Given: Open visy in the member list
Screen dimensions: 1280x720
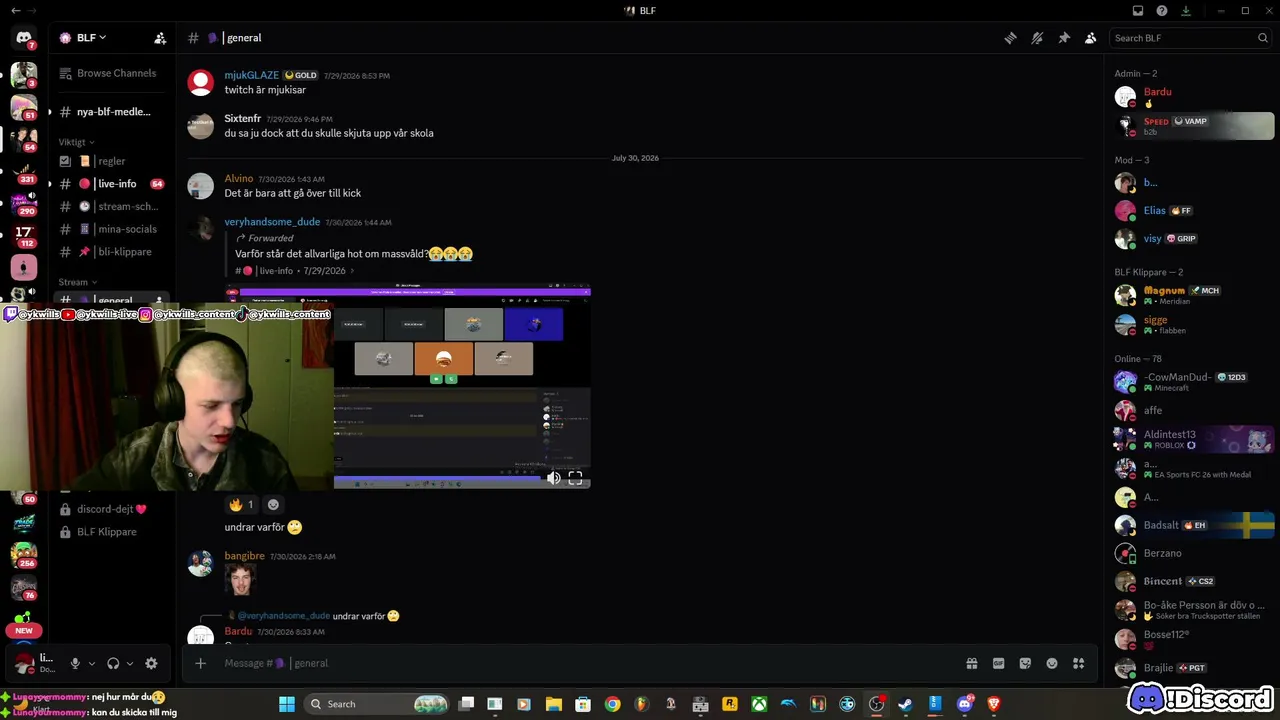Looking at the screenshot, I should point(1194,239).
